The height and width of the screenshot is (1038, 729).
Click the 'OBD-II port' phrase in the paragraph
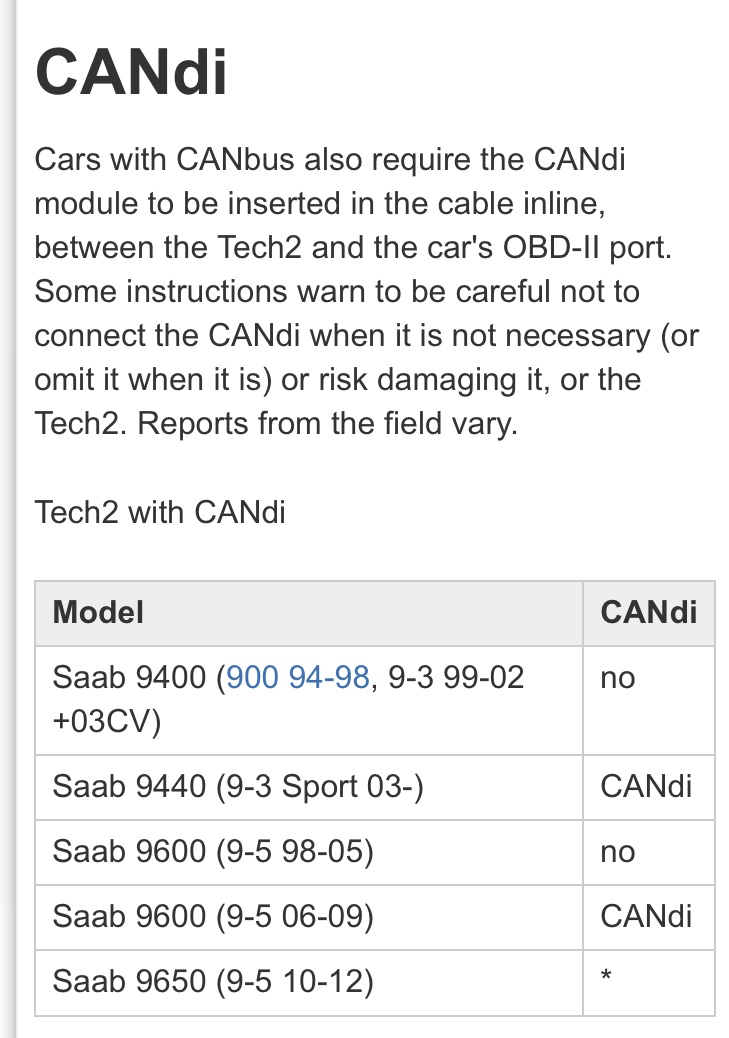tap(587, 248)
